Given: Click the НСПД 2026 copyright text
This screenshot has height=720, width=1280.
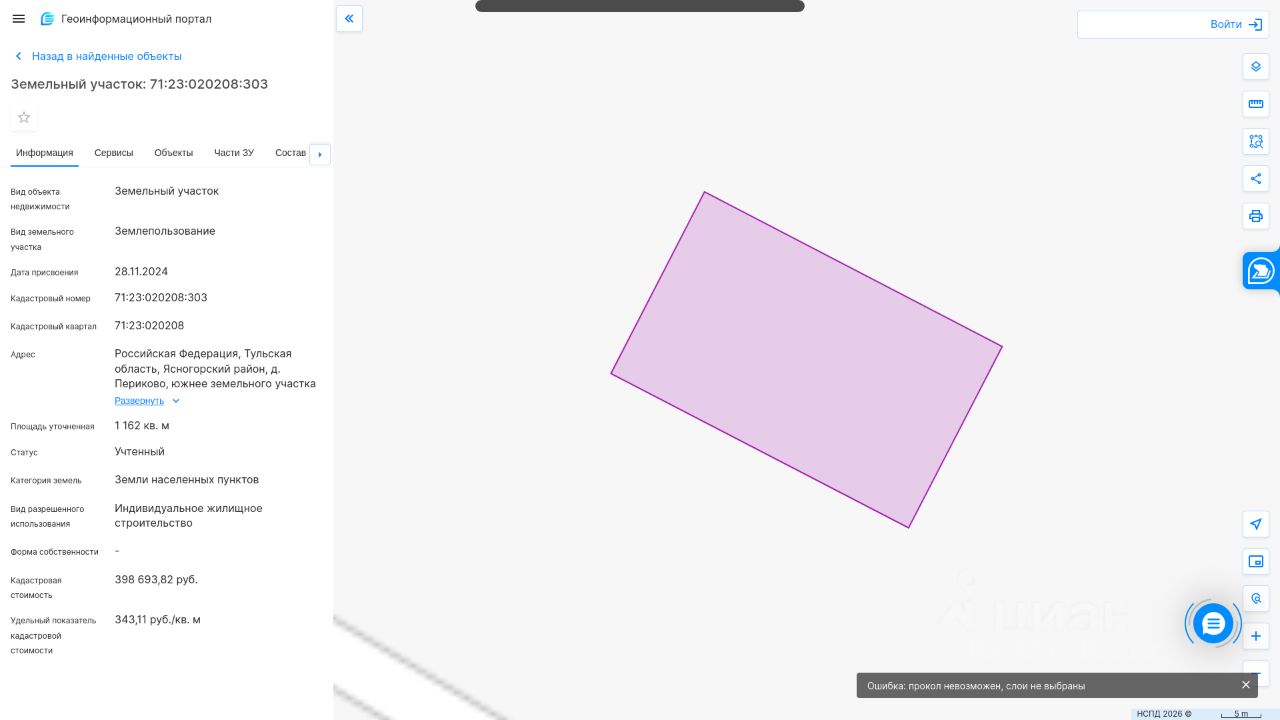Looking at the screenshot, I should (1164, 714).
